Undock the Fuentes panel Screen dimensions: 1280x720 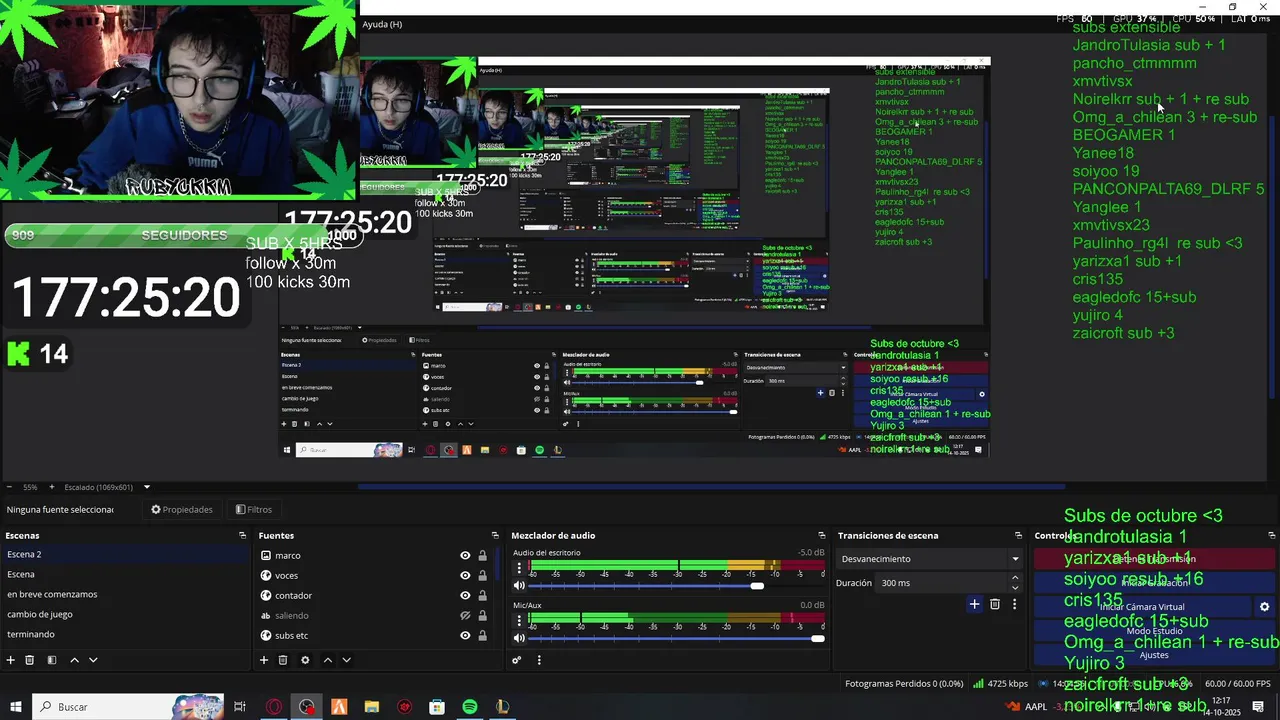coord(495,536)
